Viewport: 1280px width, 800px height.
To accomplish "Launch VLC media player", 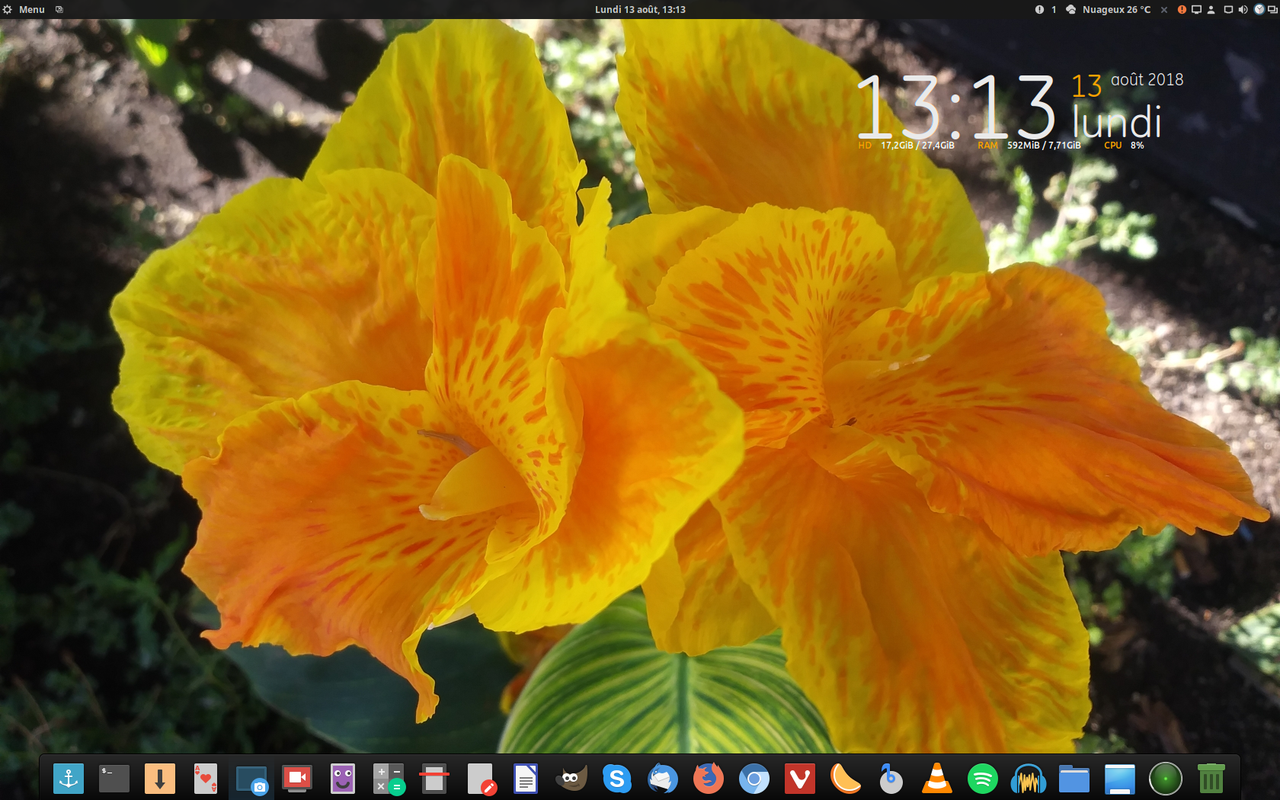I will (937, 778).
